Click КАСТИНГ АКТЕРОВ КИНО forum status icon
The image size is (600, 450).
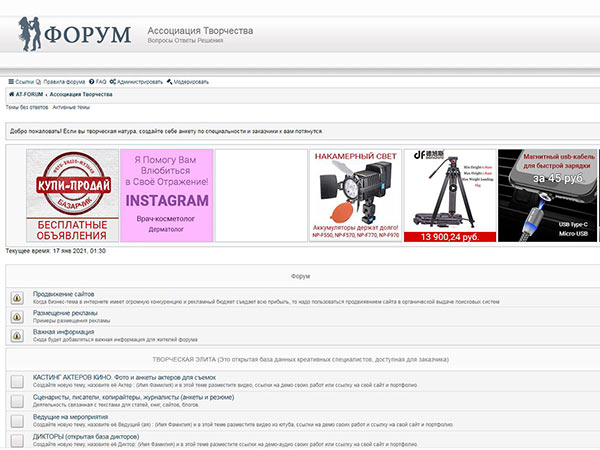17,381
